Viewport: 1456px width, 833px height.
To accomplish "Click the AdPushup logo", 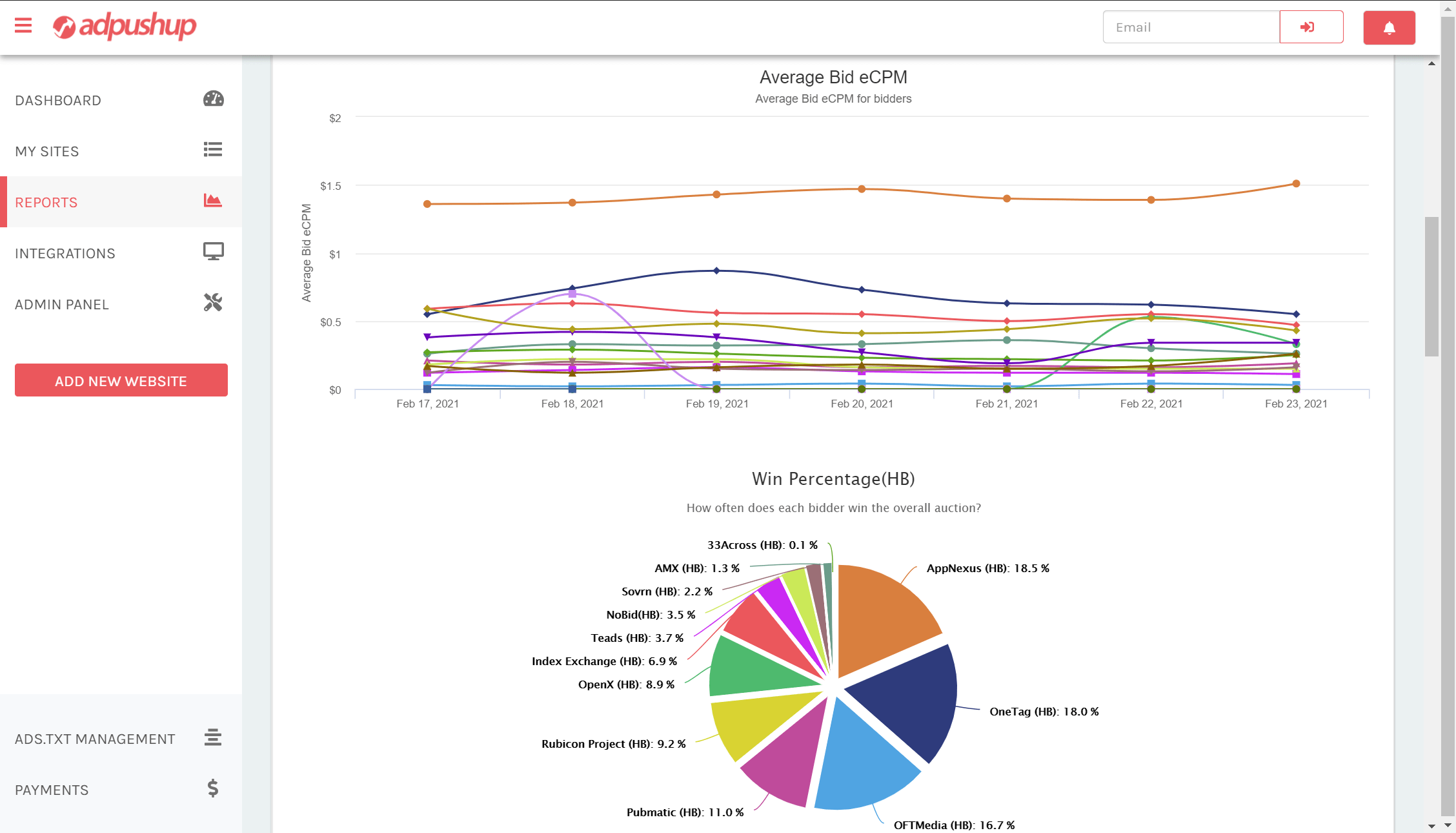I will coord(125,26).
